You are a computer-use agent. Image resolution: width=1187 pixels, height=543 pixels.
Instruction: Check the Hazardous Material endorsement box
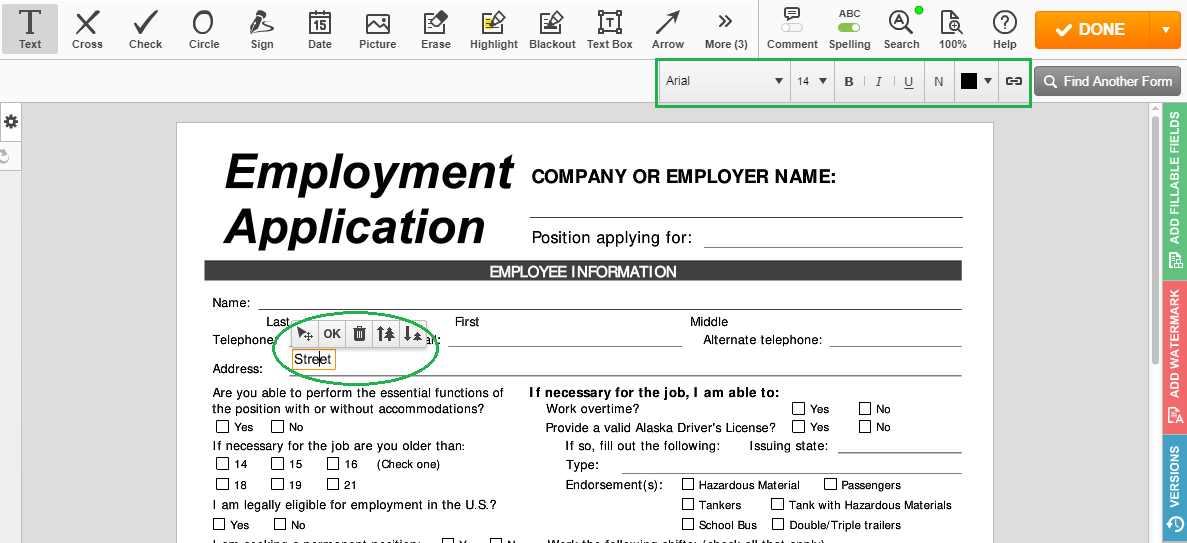[x=688, y=484]
